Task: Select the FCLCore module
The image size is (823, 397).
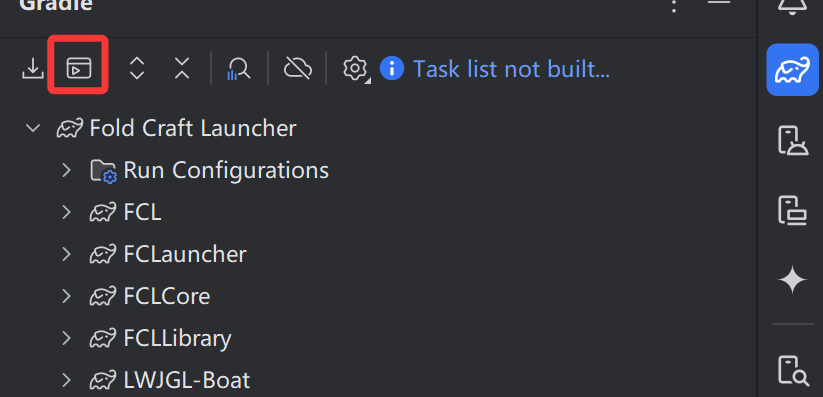Action: pyautogui.click(x=167, y=296)
